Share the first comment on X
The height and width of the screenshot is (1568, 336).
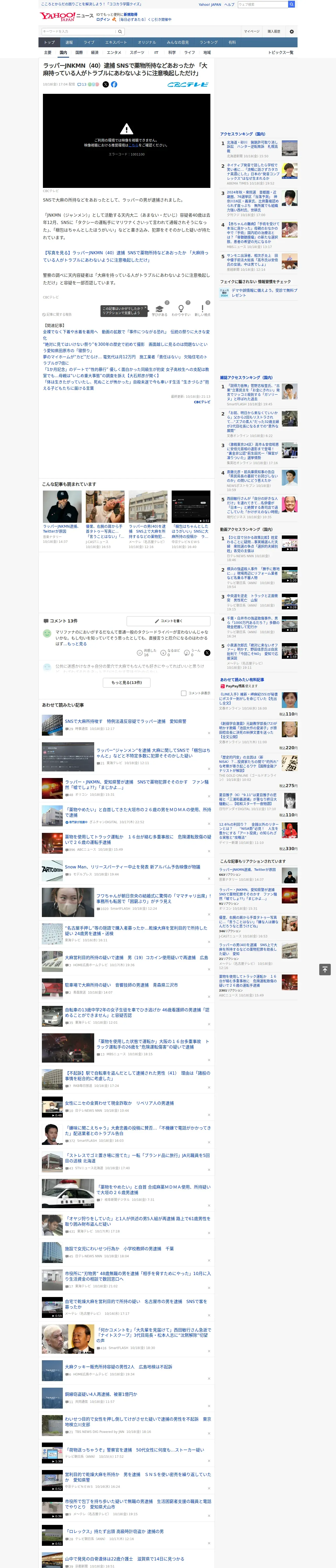[207, 653]
